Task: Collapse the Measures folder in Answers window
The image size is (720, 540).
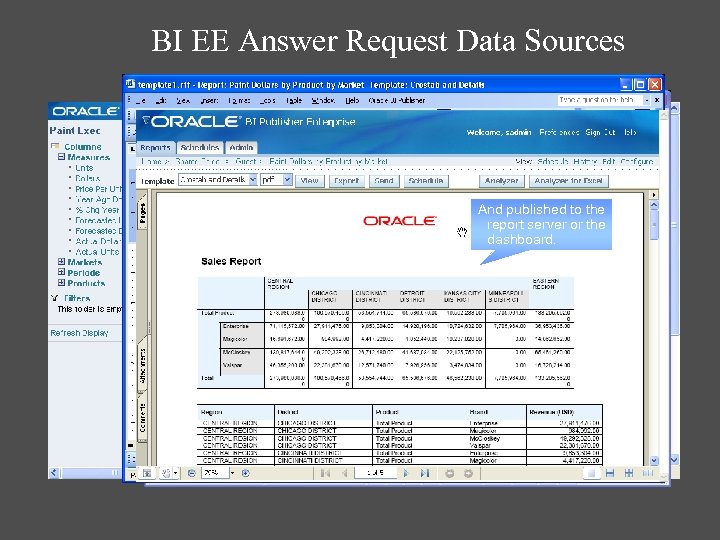Action: pyautogui.click(x=61, y=157)
